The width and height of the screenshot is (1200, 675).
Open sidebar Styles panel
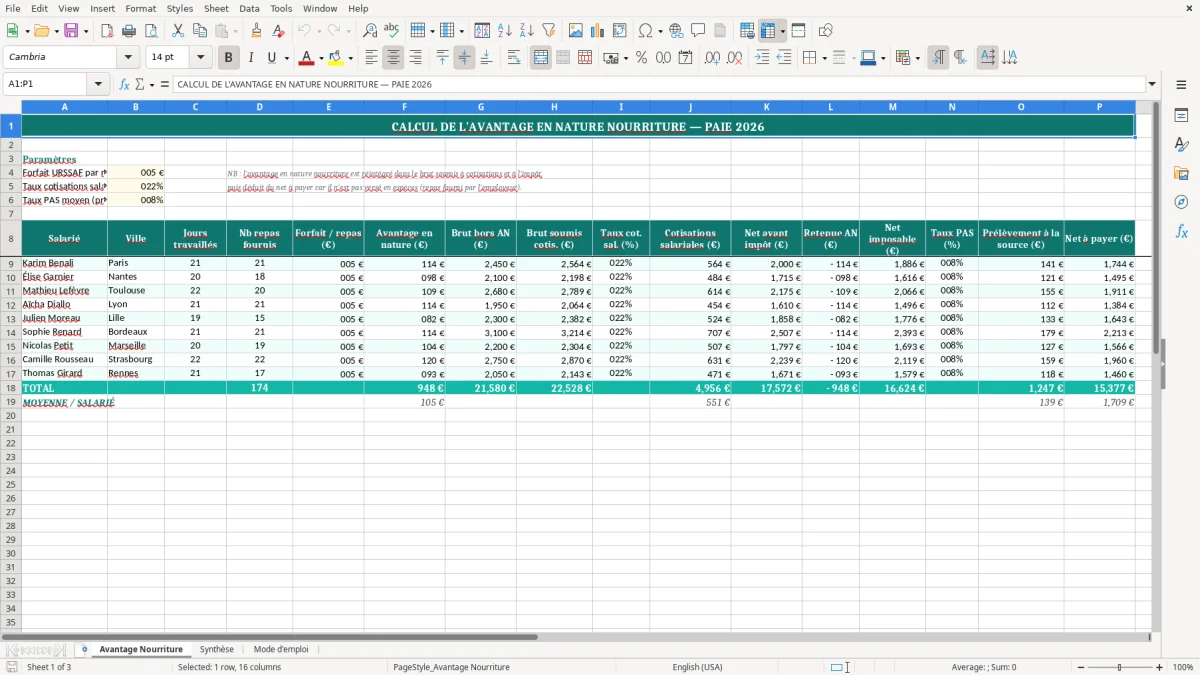click(1181, 144)
